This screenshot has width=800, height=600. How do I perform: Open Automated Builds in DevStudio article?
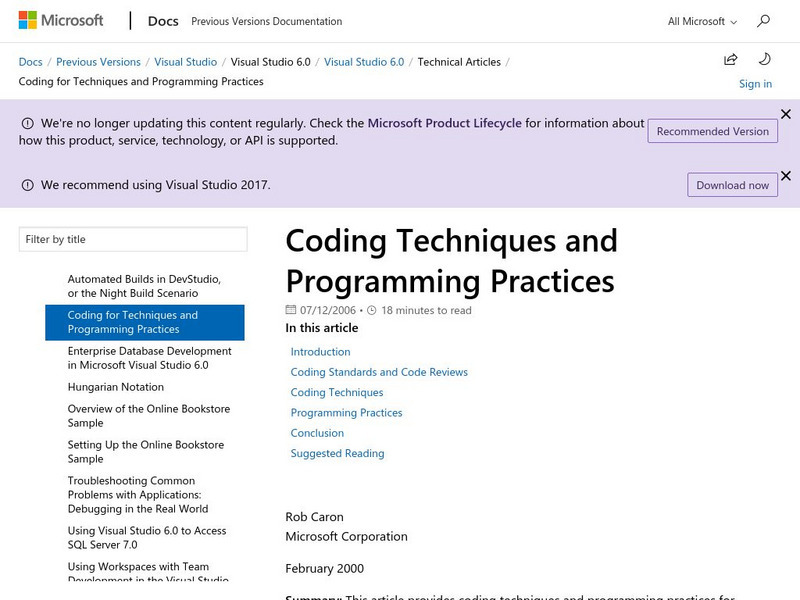144,286
